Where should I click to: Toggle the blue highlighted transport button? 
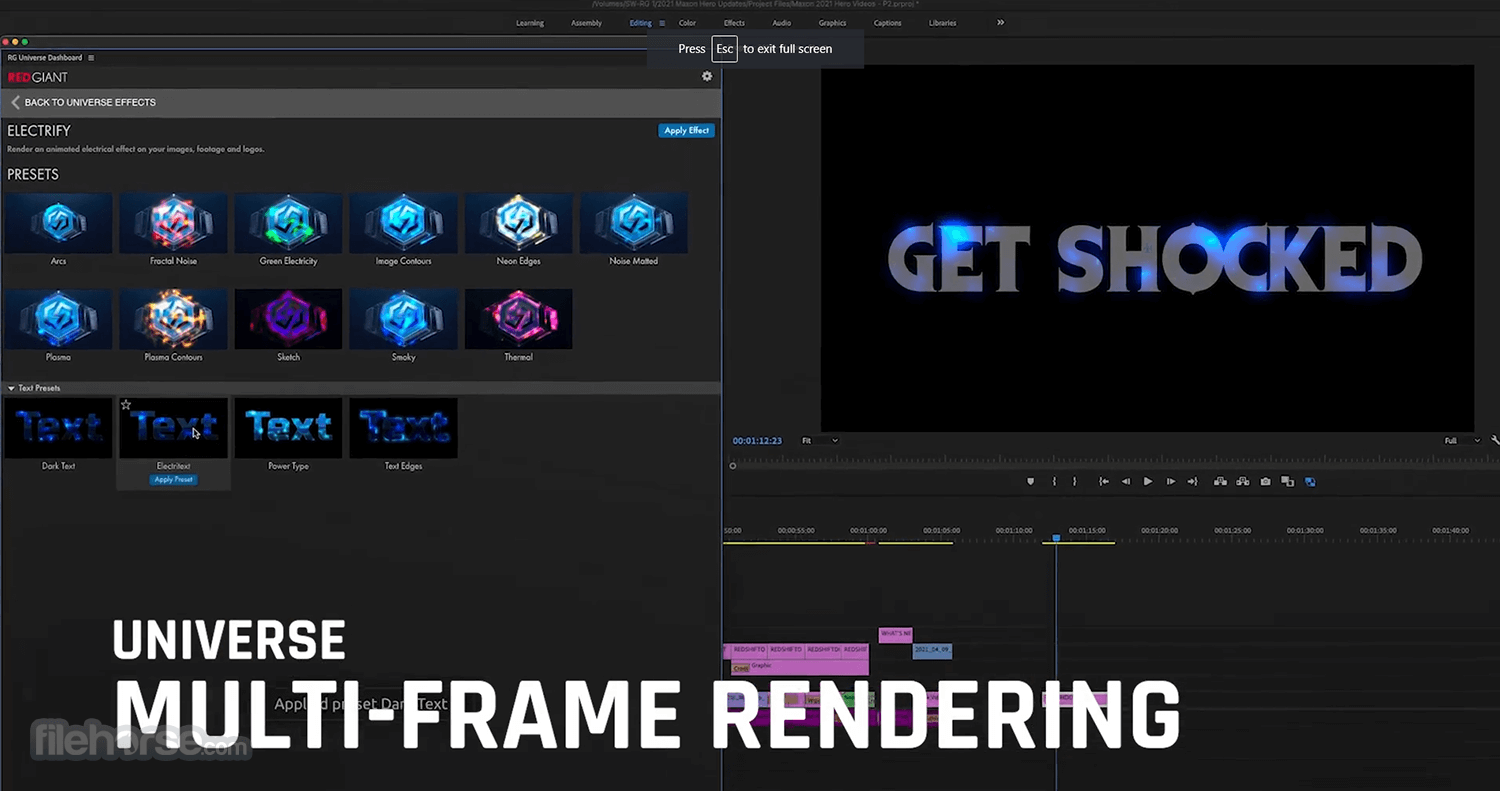pyautogui.click(x=1310, y=481)
